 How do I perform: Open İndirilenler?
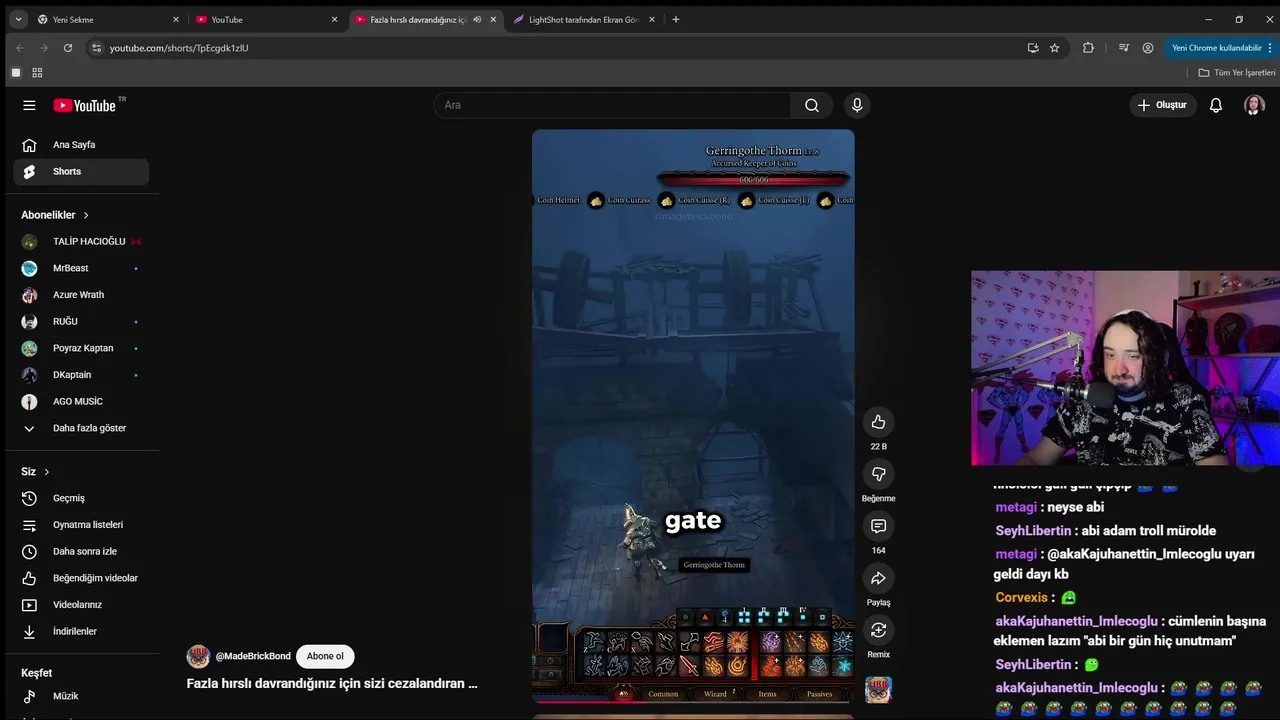(x=81, y=631)
